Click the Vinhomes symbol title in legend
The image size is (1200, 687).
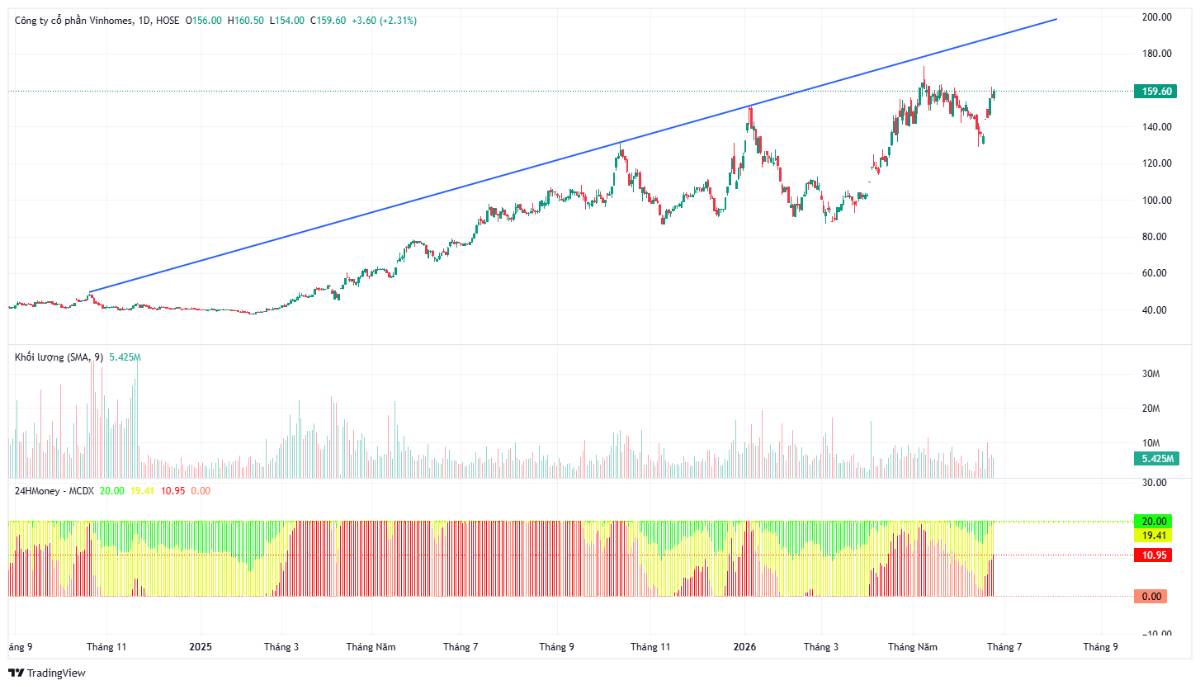point(97,20)
